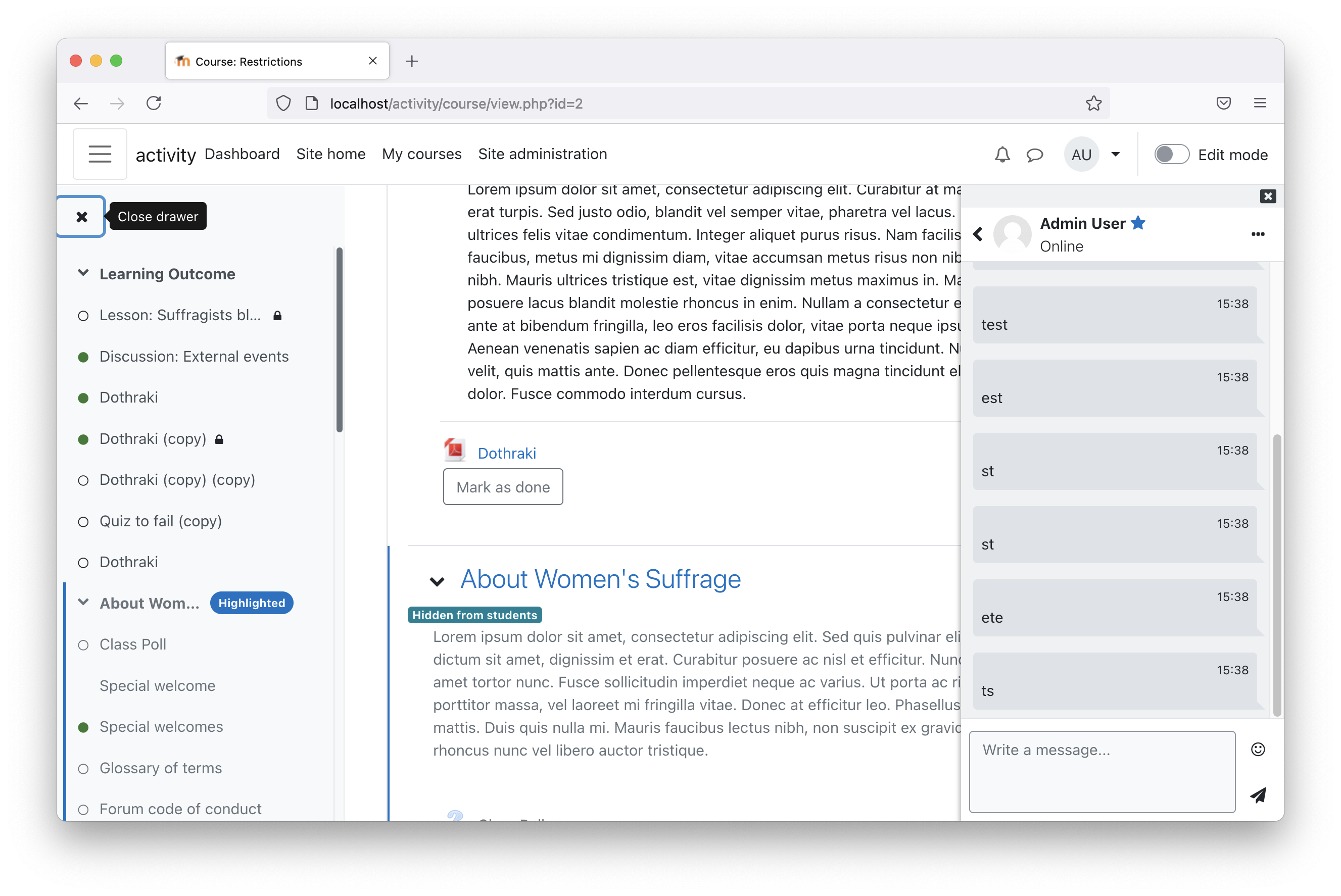1341x896 pixels.
Task: Click the lock icon next to Lesson: Suffragists
Action: coord(277,316)
